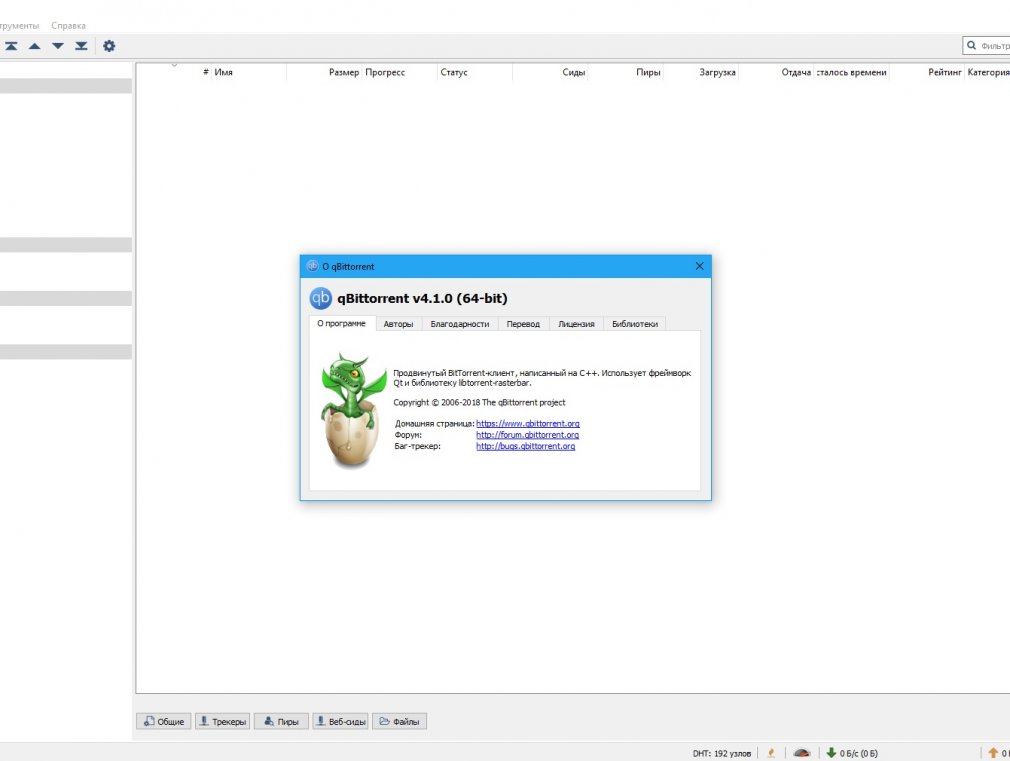Sort torrents by Имя column
The width and height of the screenshot is (1010, 761).
click(x=249, y=72)
